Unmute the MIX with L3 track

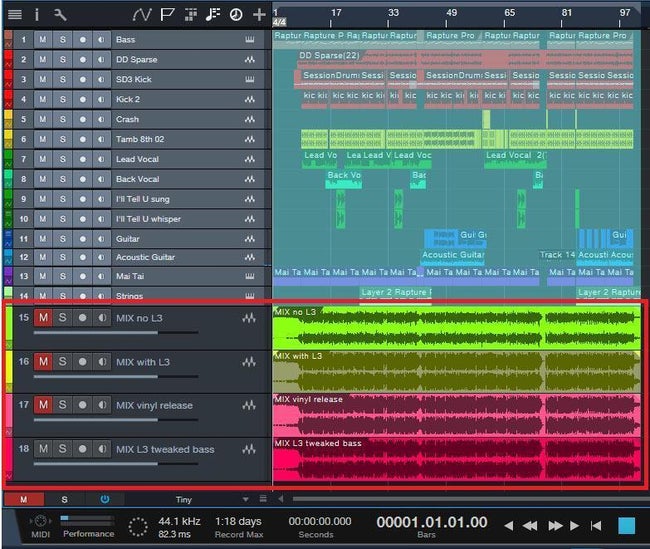tap(43, 361)
